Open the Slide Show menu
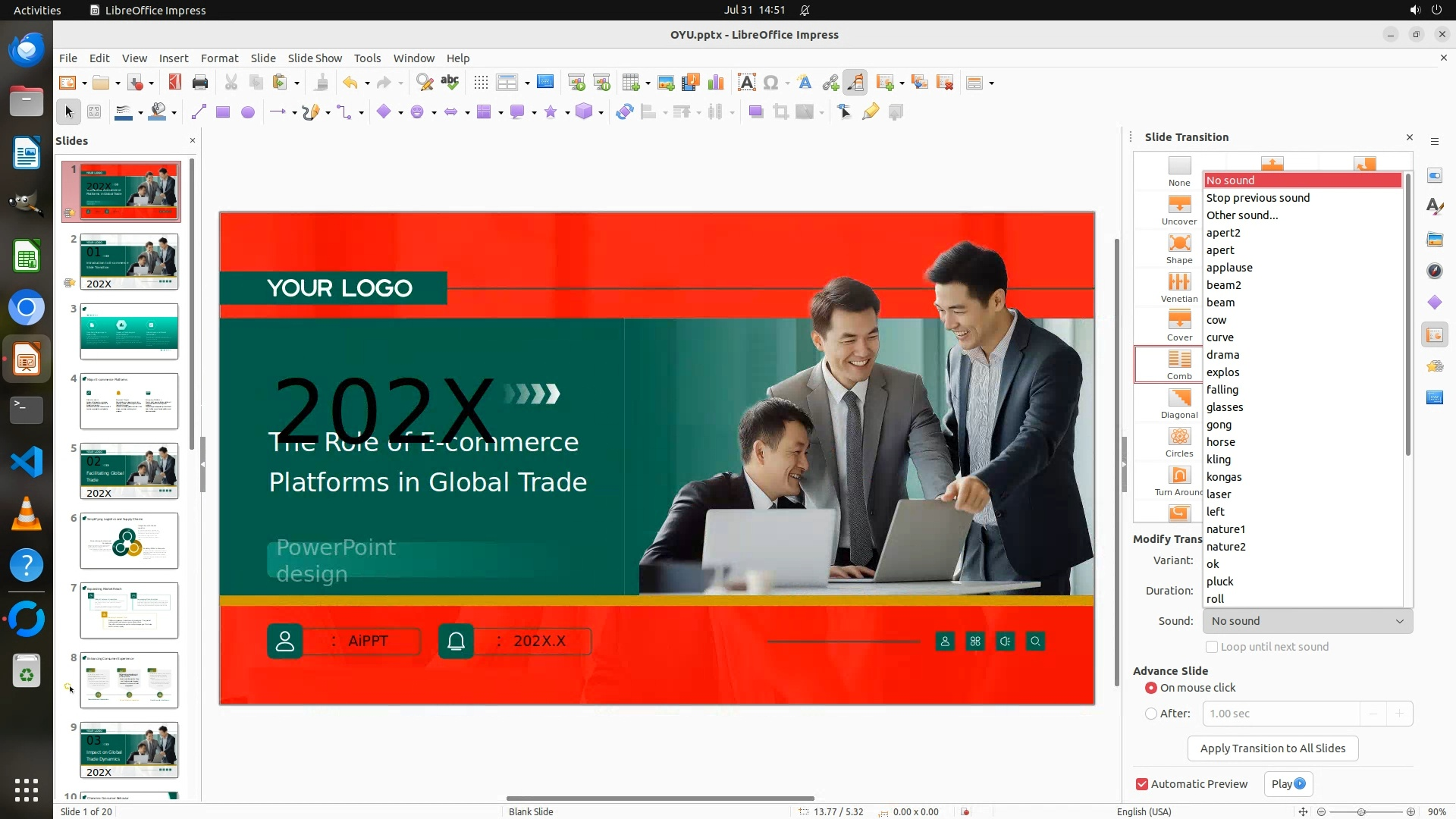 point(314,58)
